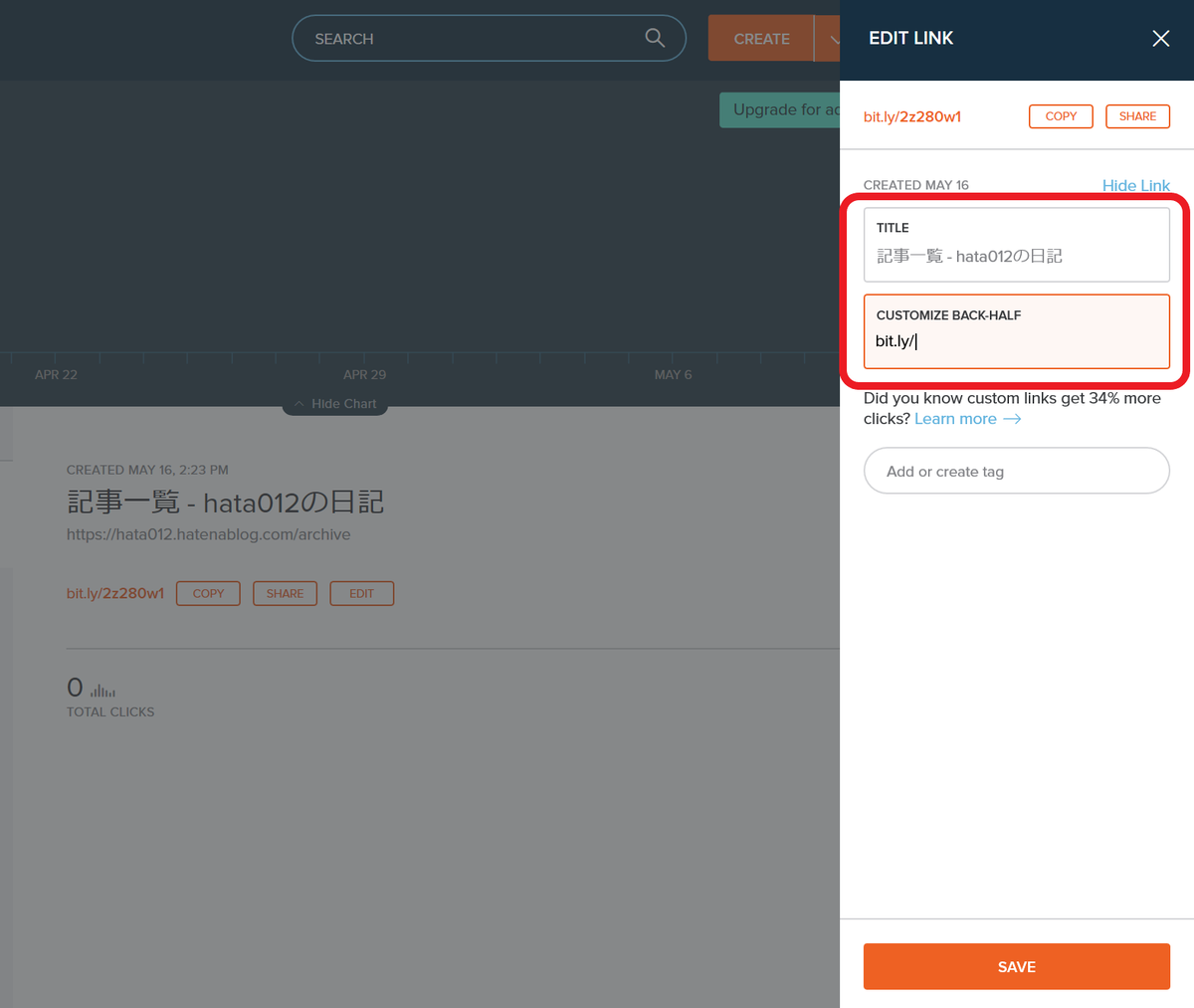Click the magnifier icon in search bar

(655, 38)
